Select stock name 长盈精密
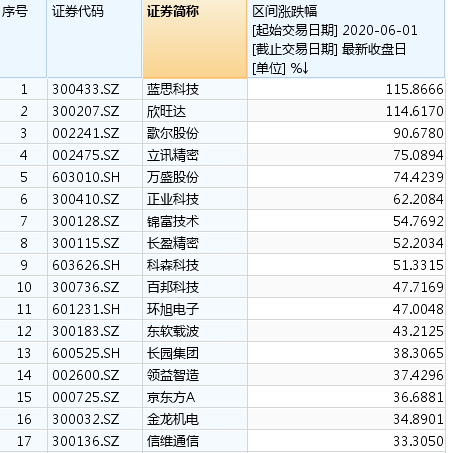 pos(173,243)
